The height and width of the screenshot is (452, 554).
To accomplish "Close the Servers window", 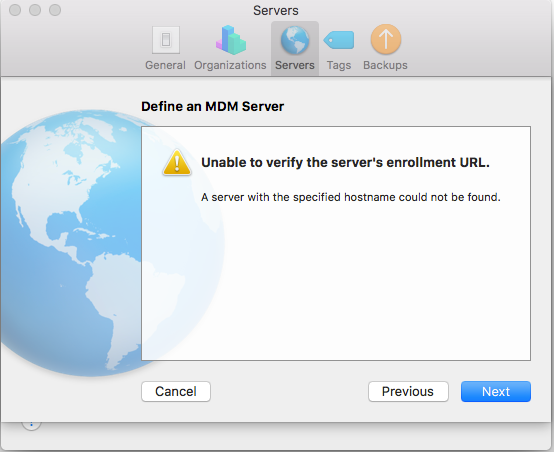I will click(15, 10).
